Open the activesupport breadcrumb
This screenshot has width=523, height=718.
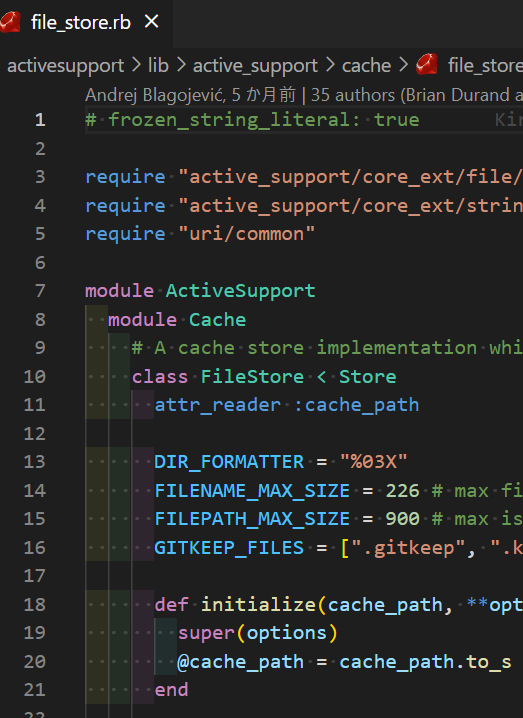65,65
